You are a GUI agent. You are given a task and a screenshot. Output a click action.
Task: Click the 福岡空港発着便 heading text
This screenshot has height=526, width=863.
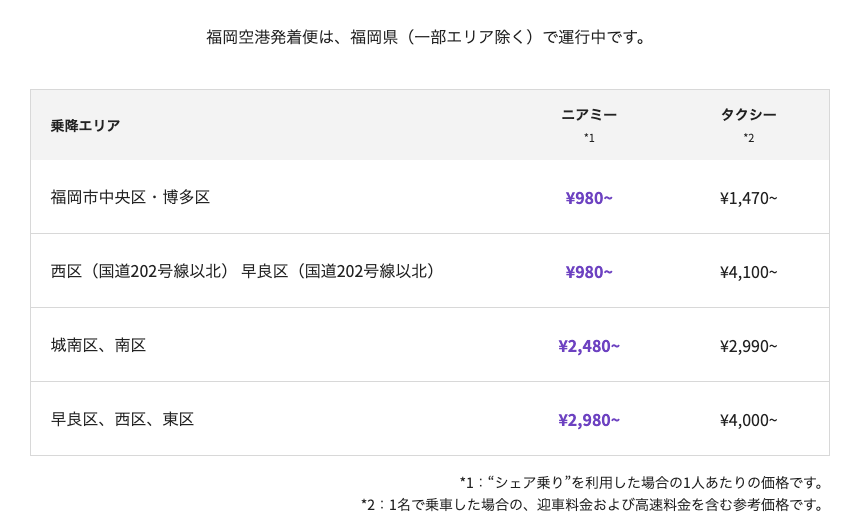tap(427, 37)
